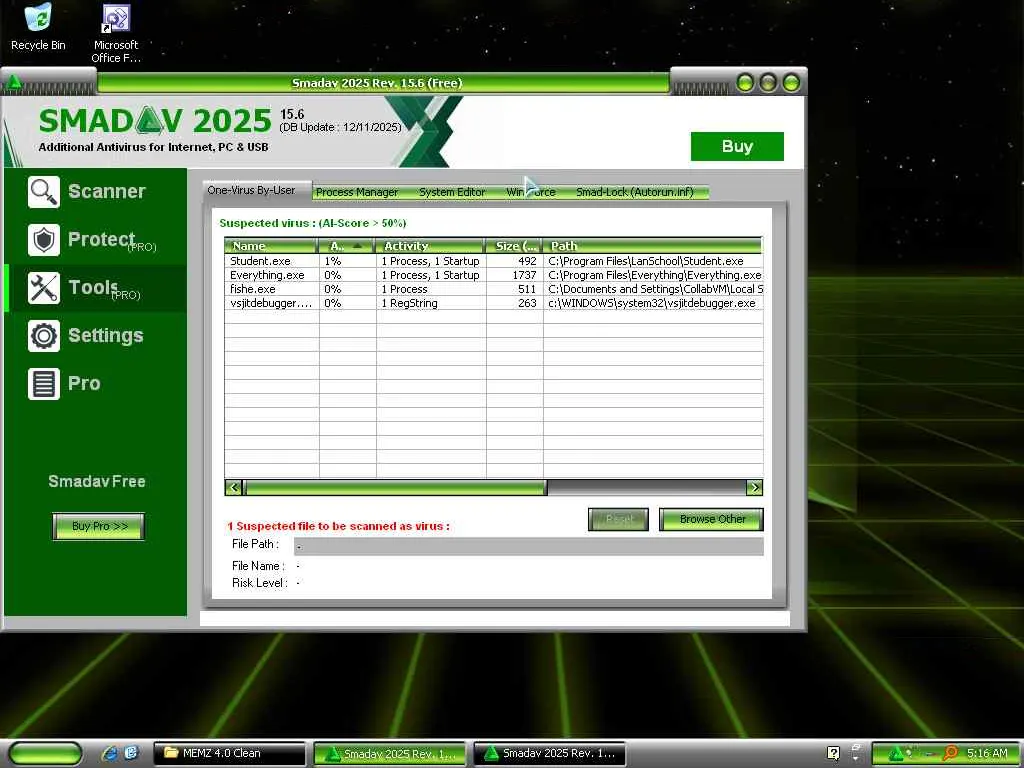
Task: Click the 0% cell in Everything.exe row
Action: [x=333, y=275]
